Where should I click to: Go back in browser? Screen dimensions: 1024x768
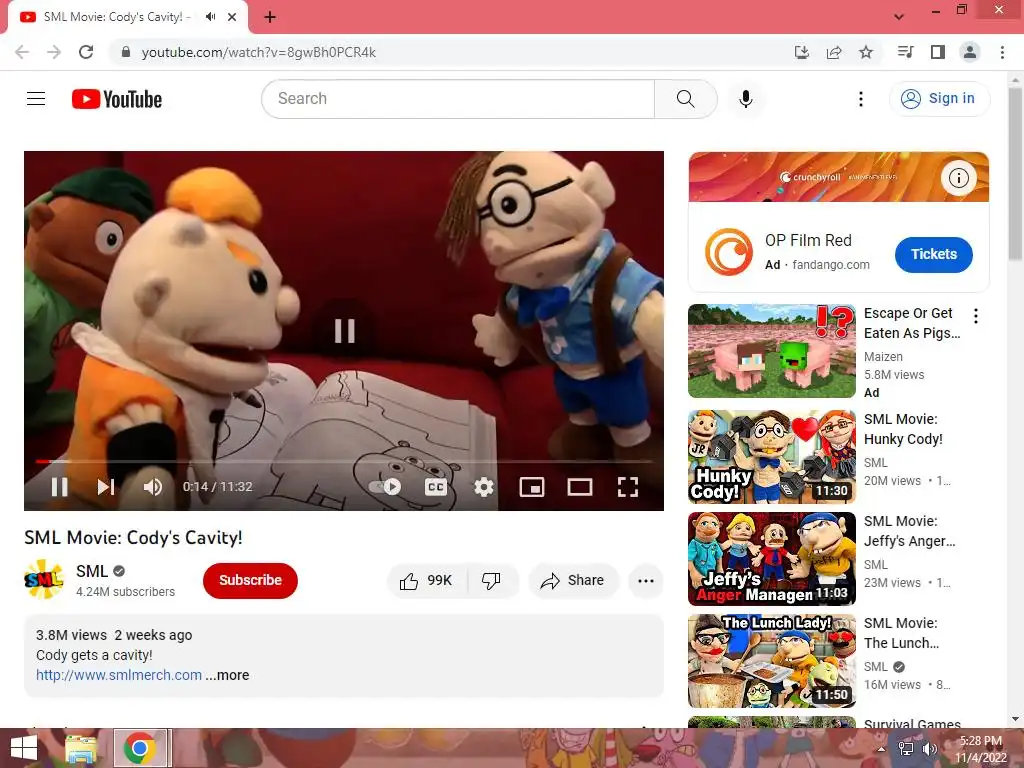click(x=22, y=52)
